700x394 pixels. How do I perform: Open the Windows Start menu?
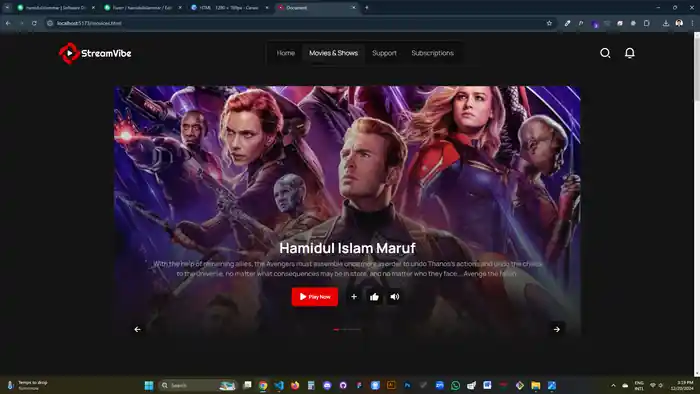[x=149, y=386]
